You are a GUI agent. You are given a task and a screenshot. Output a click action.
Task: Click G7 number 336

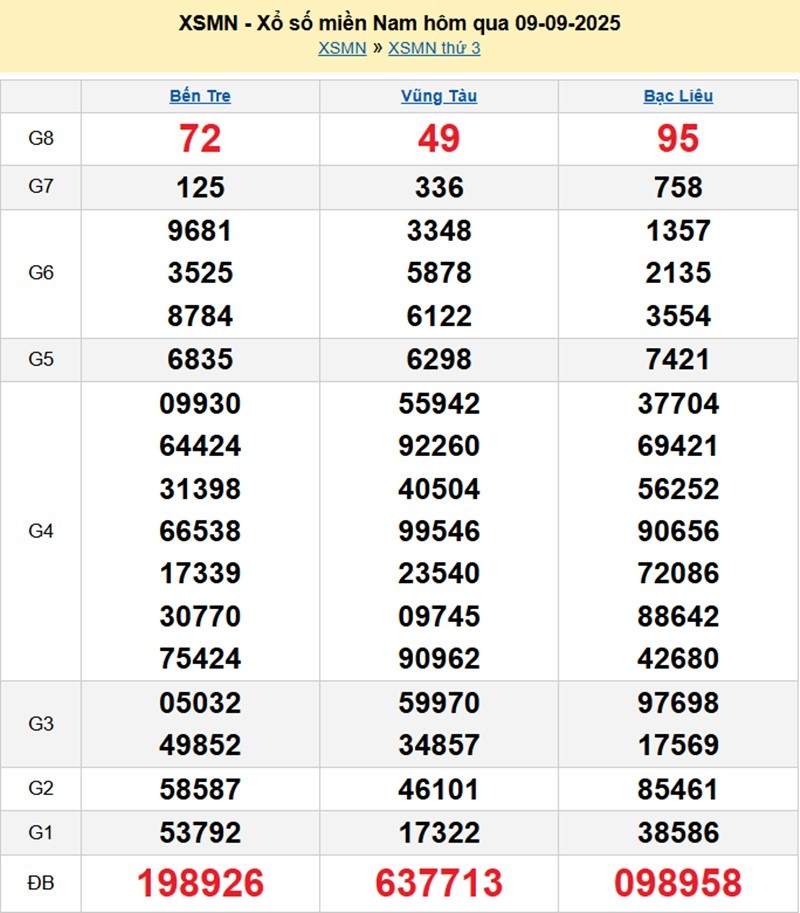point(439,187)
